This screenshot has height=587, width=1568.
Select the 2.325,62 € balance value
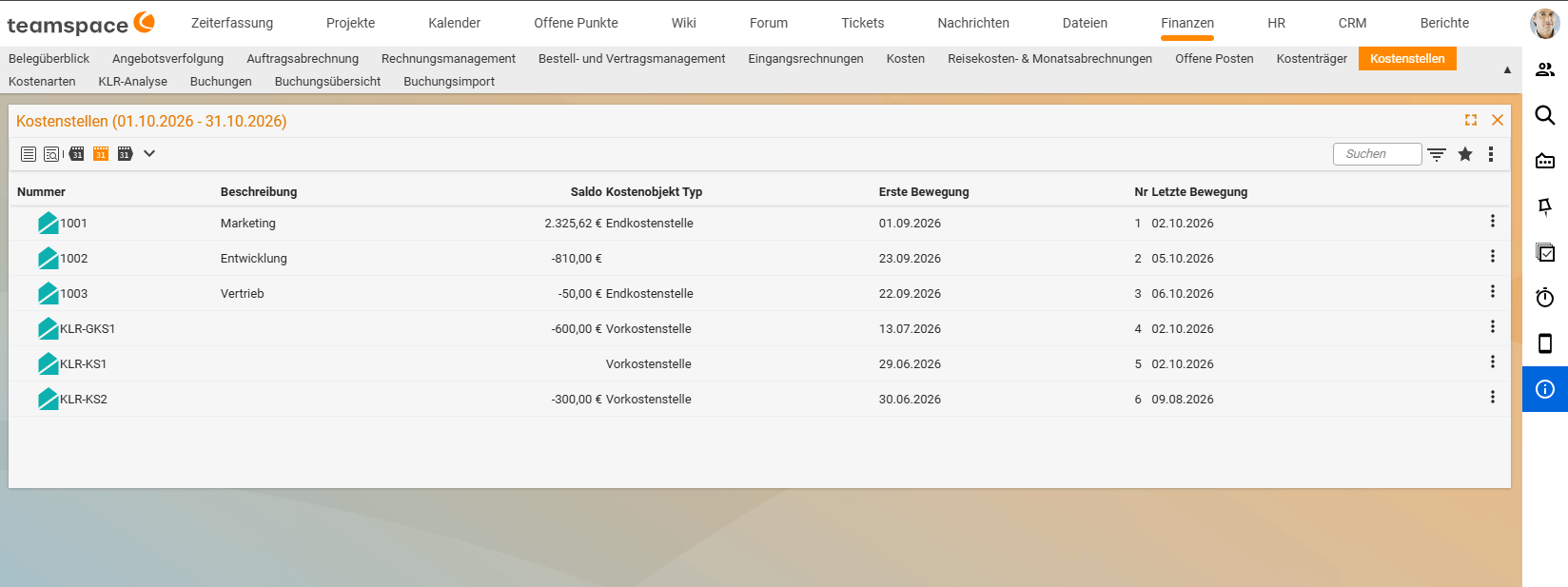pos(573,224)
